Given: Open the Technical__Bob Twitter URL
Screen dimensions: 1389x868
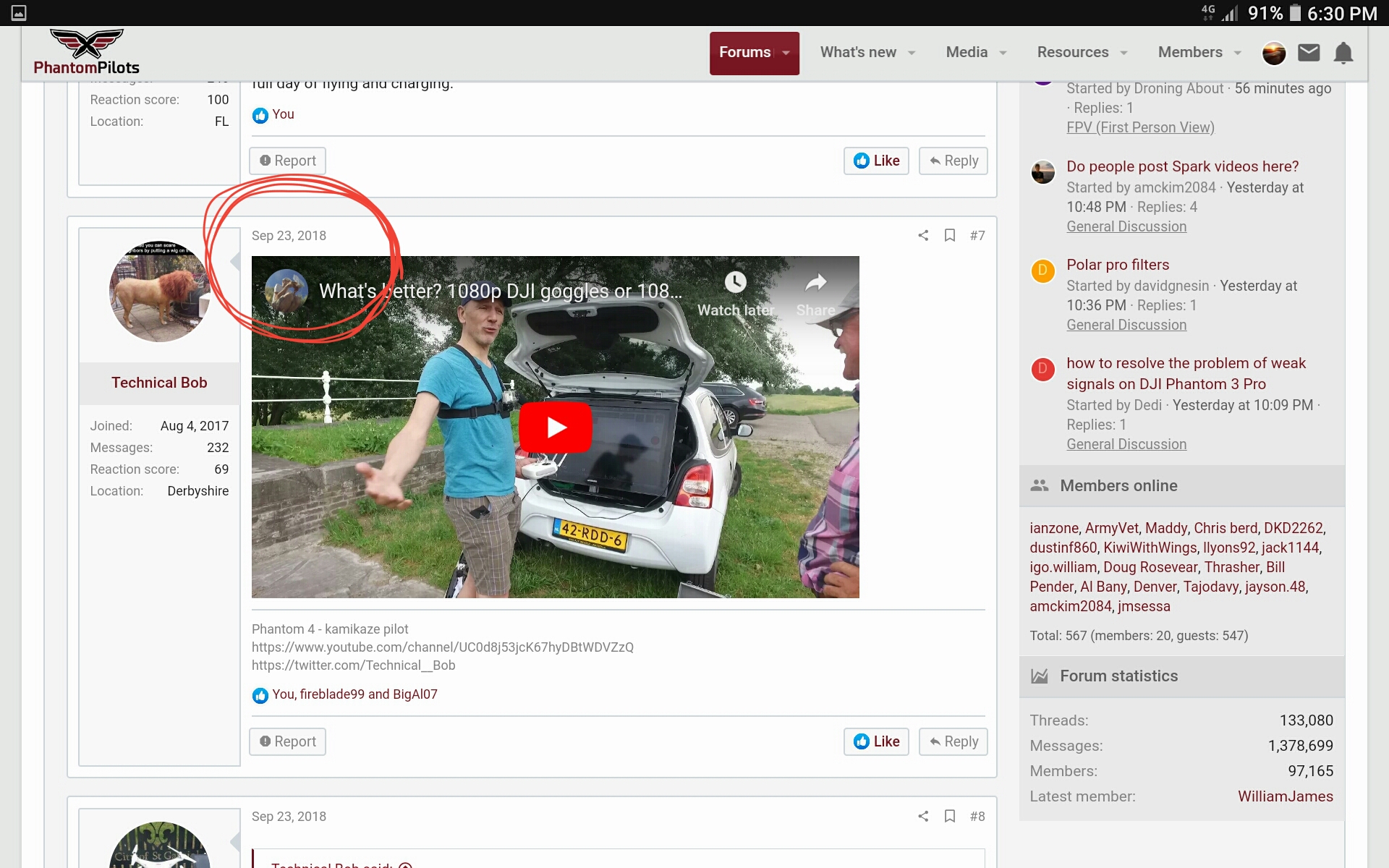Looking at the screenshot, I should pos(354,665).
